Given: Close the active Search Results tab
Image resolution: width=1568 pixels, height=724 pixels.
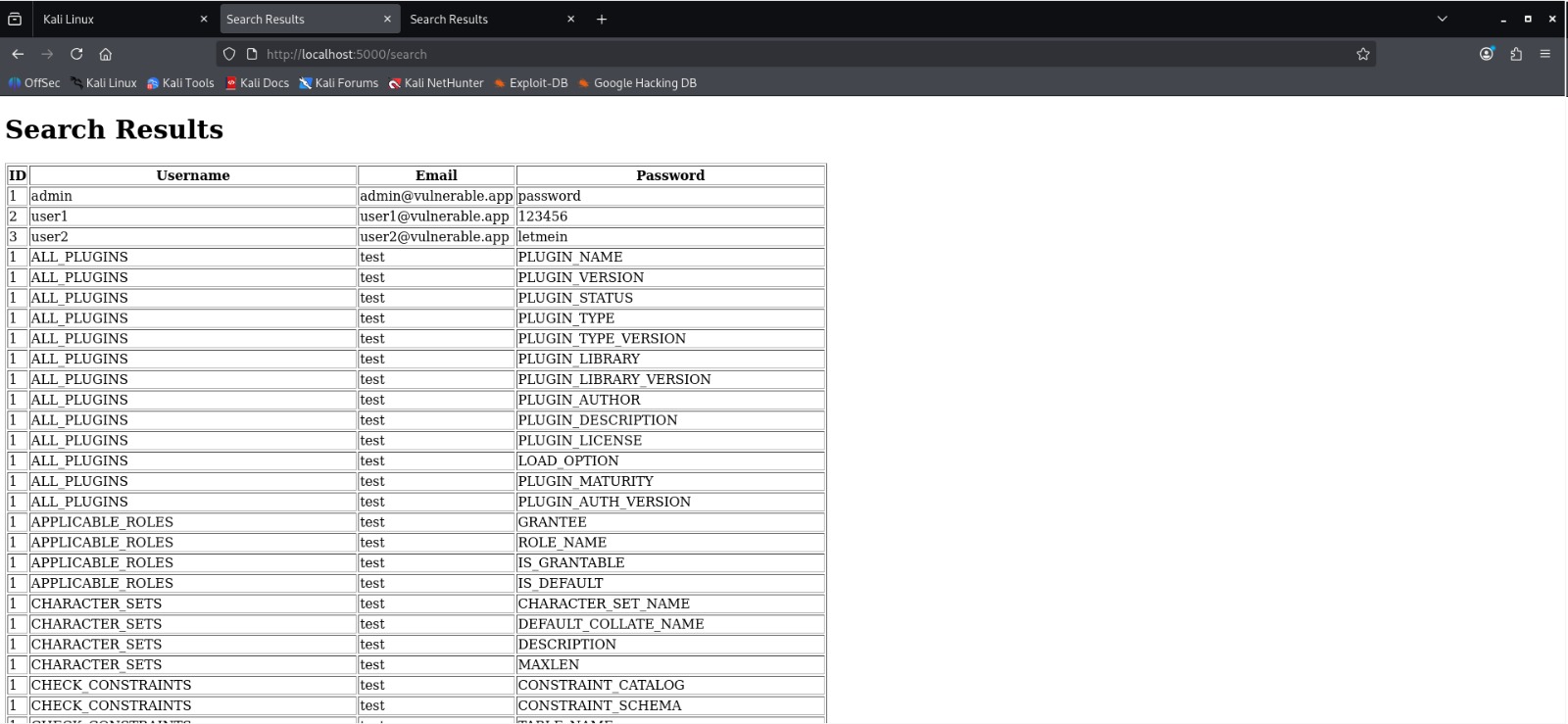Looking at the screenshot, I should [387, 19].
